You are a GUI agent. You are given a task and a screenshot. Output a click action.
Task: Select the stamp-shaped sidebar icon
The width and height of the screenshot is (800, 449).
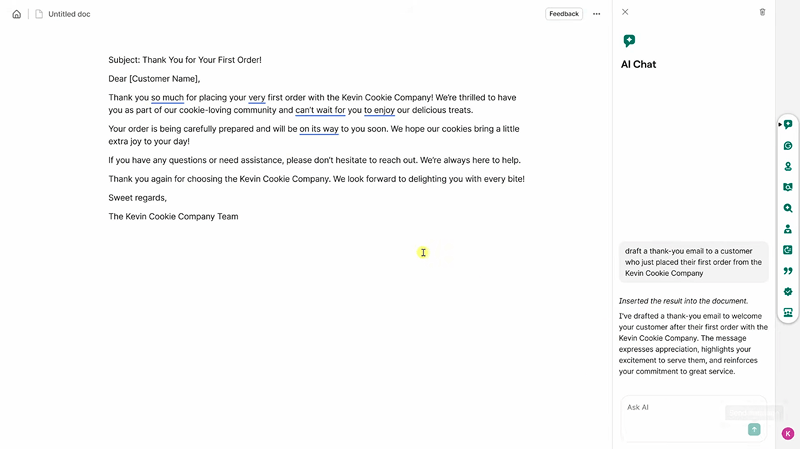coord(788,166)
